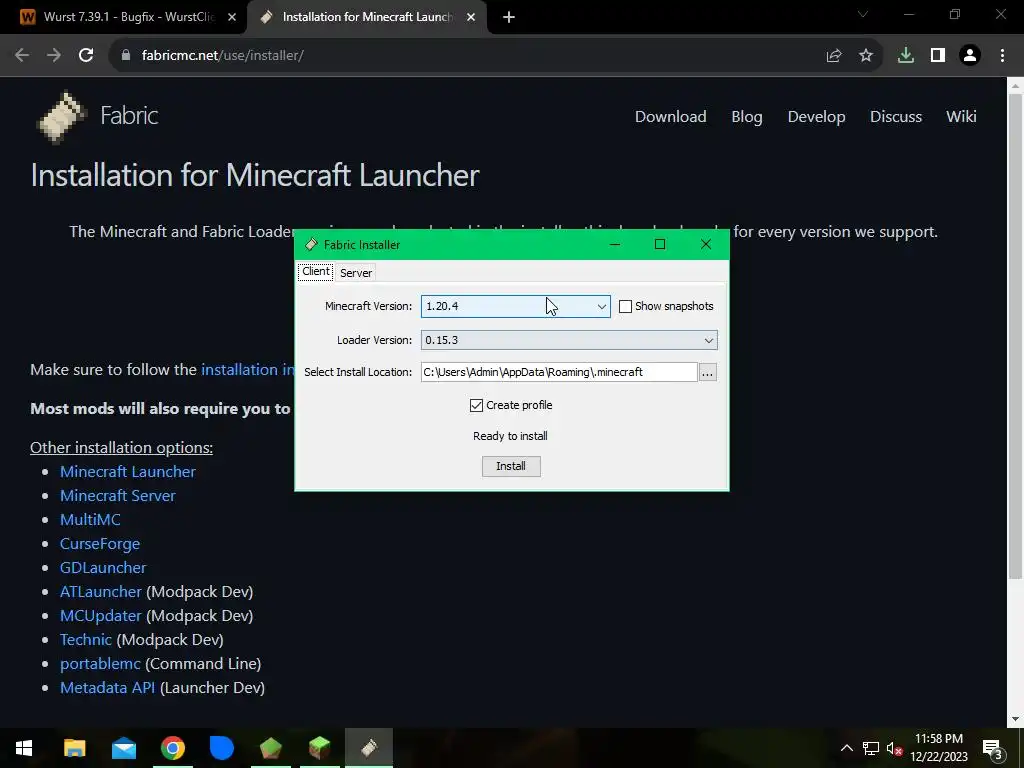Click the scrollbar down arrow
This screenshot has height=768, width=1024.
[1015, 720]
